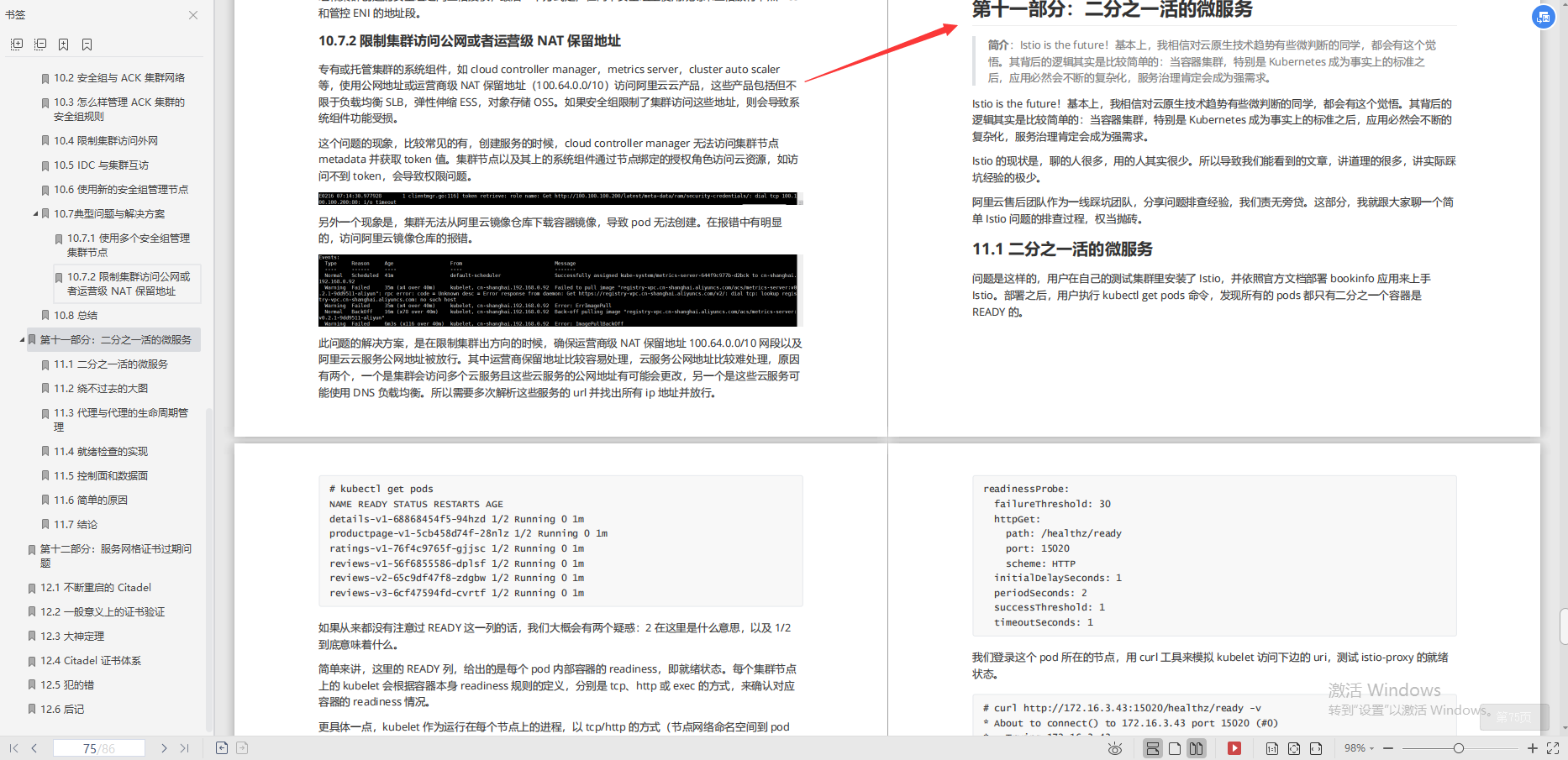Click the token retrieve error terminal screenshot

coord(560,199)
